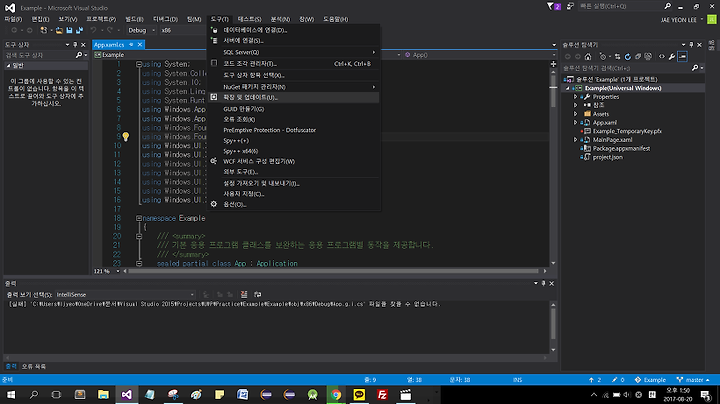Switch to the 오류 목록 error list tab
720x404 pixels.
point(34,366)
